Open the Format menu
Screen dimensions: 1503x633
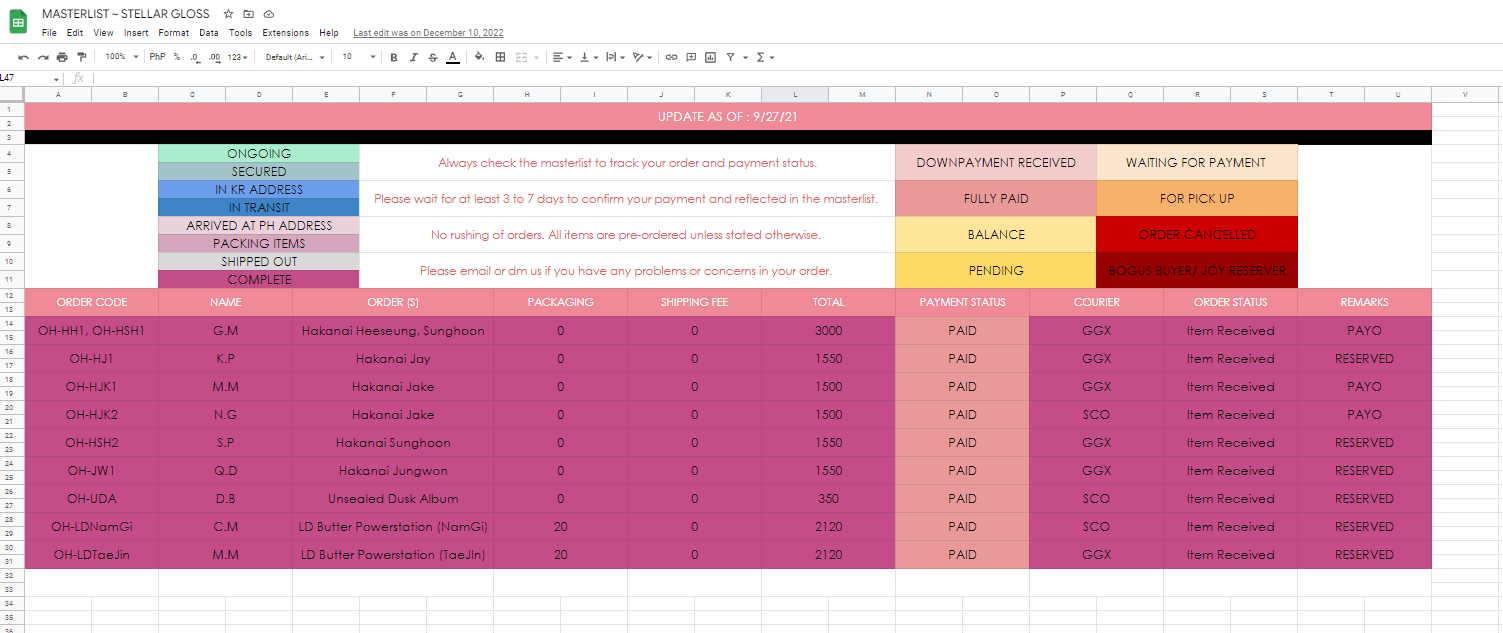tap(173, 33)
